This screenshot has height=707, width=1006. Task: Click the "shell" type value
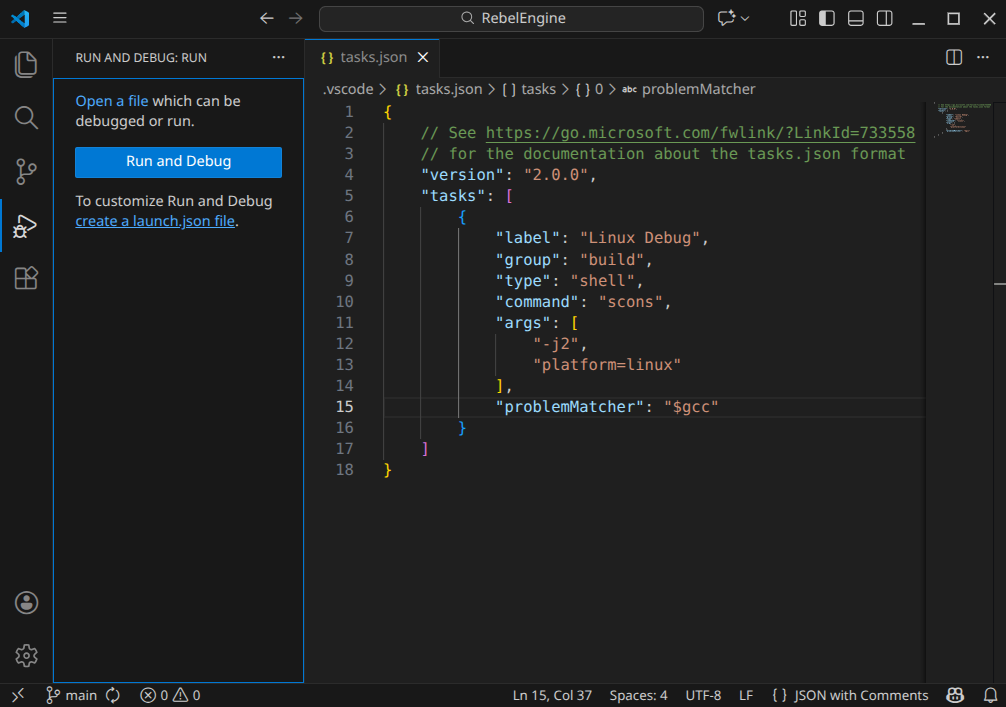(602, 280)
